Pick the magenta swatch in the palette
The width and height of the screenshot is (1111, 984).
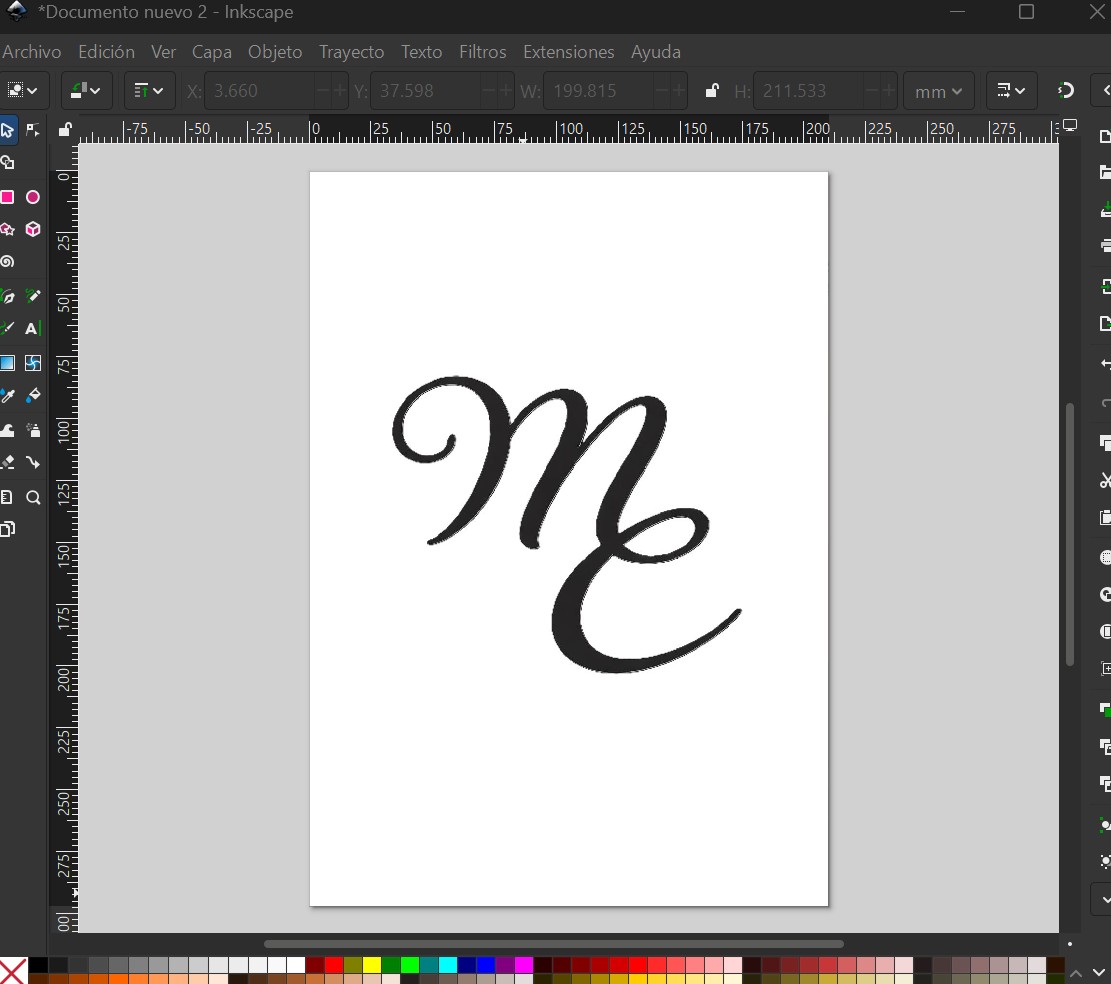click(524, 965)
